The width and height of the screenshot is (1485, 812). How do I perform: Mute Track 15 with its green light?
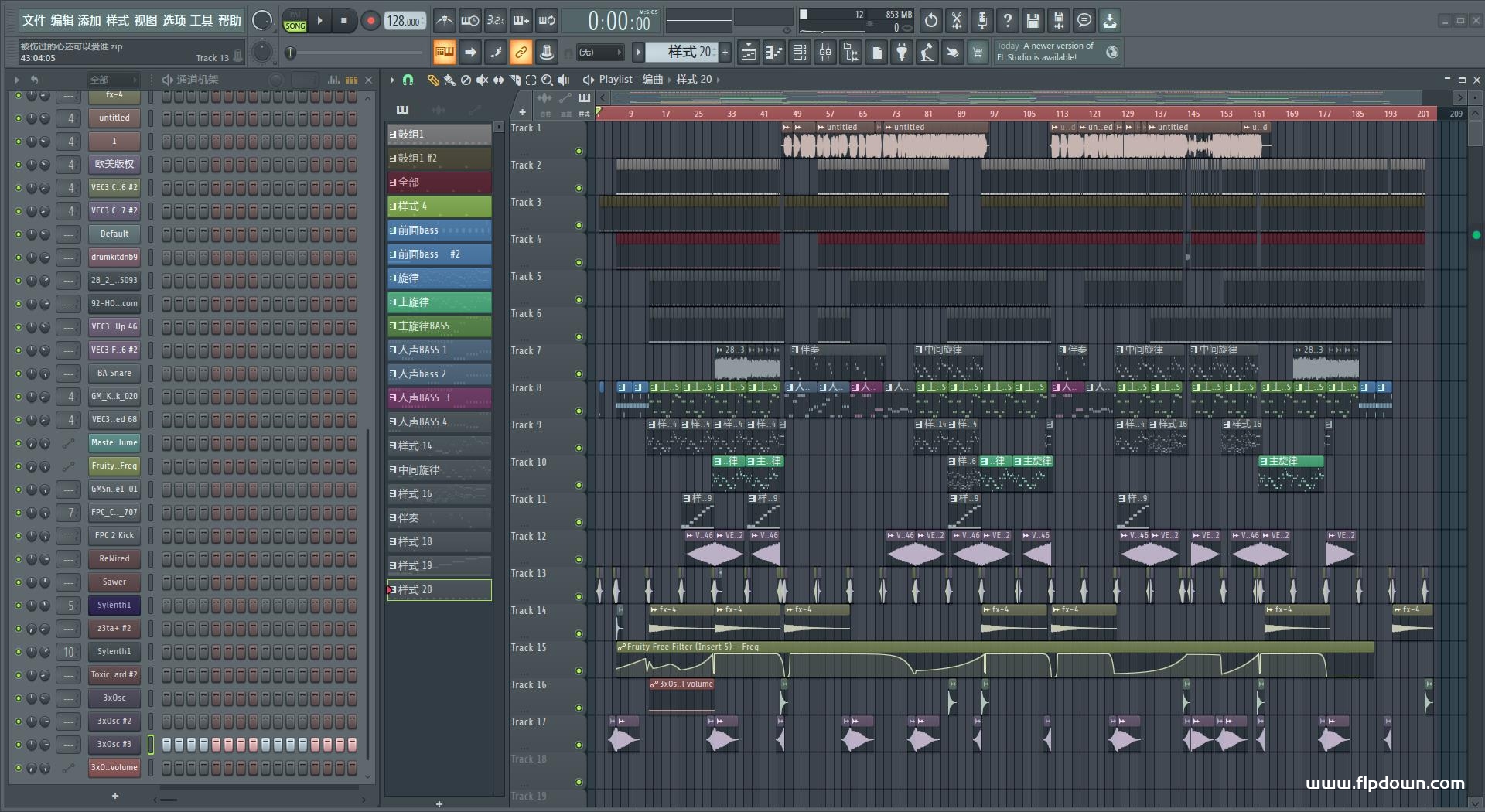click(x=579, y=670)
